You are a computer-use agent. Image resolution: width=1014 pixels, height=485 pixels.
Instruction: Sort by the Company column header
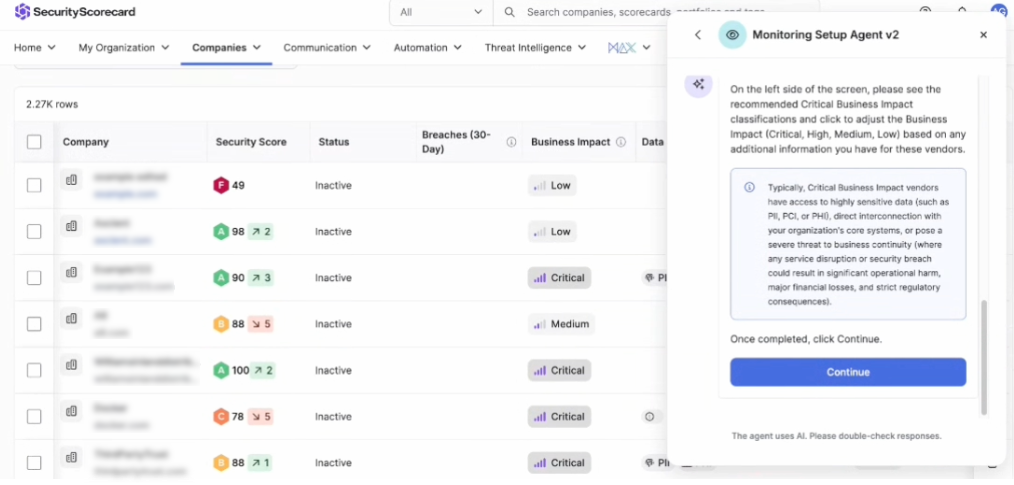click(x=85, y=142)
